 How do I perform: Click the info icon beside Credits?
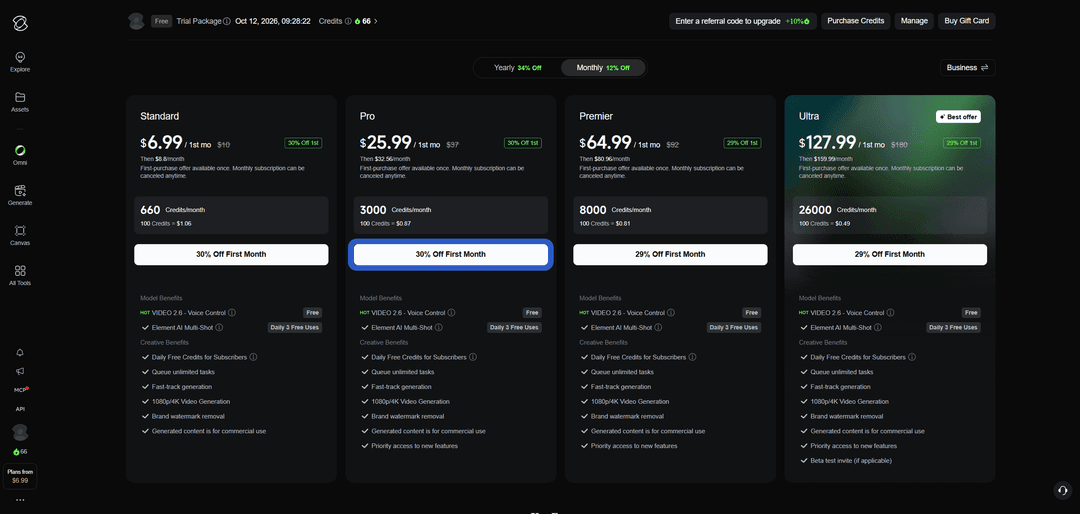(348, 21)
